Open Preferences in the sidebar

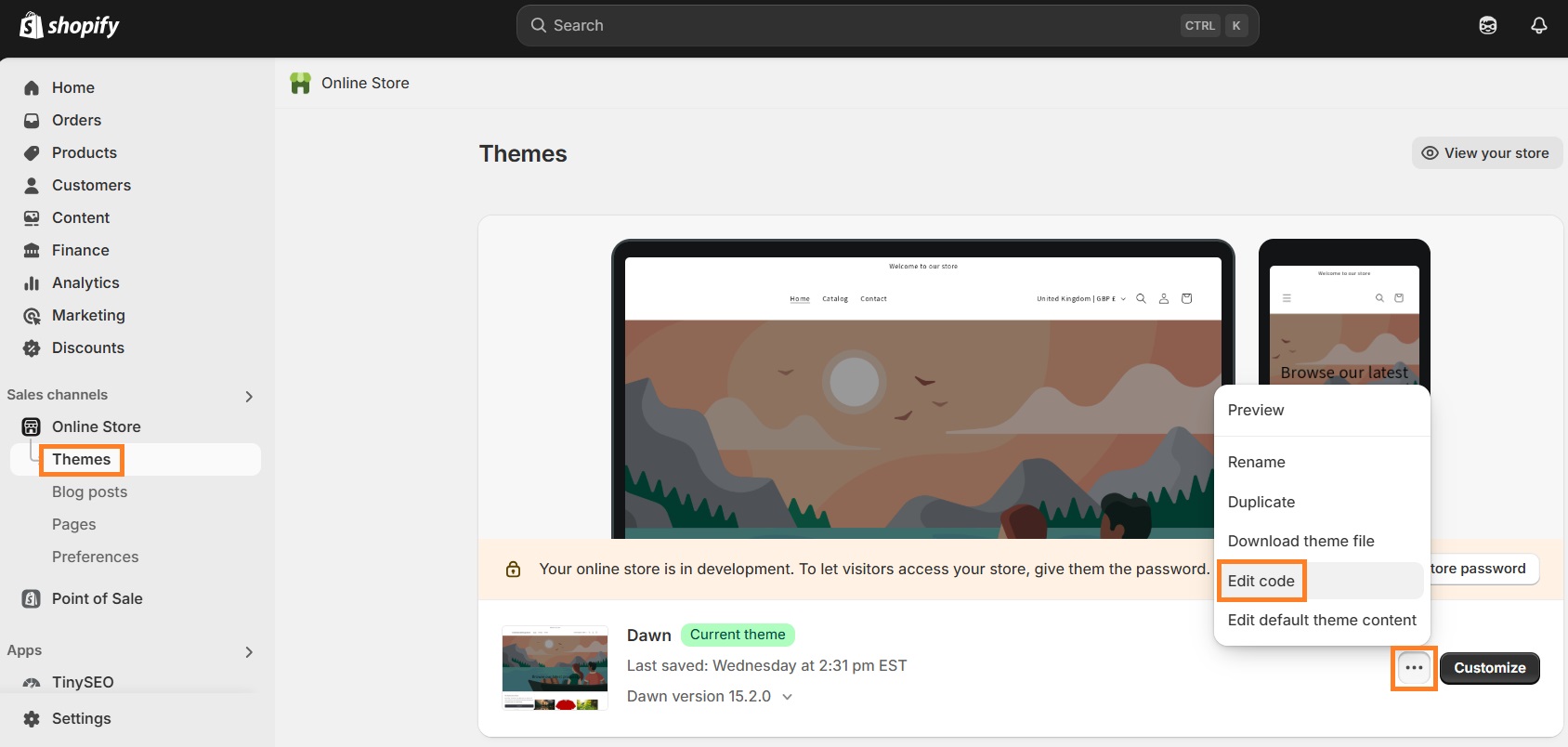(95, 557)
